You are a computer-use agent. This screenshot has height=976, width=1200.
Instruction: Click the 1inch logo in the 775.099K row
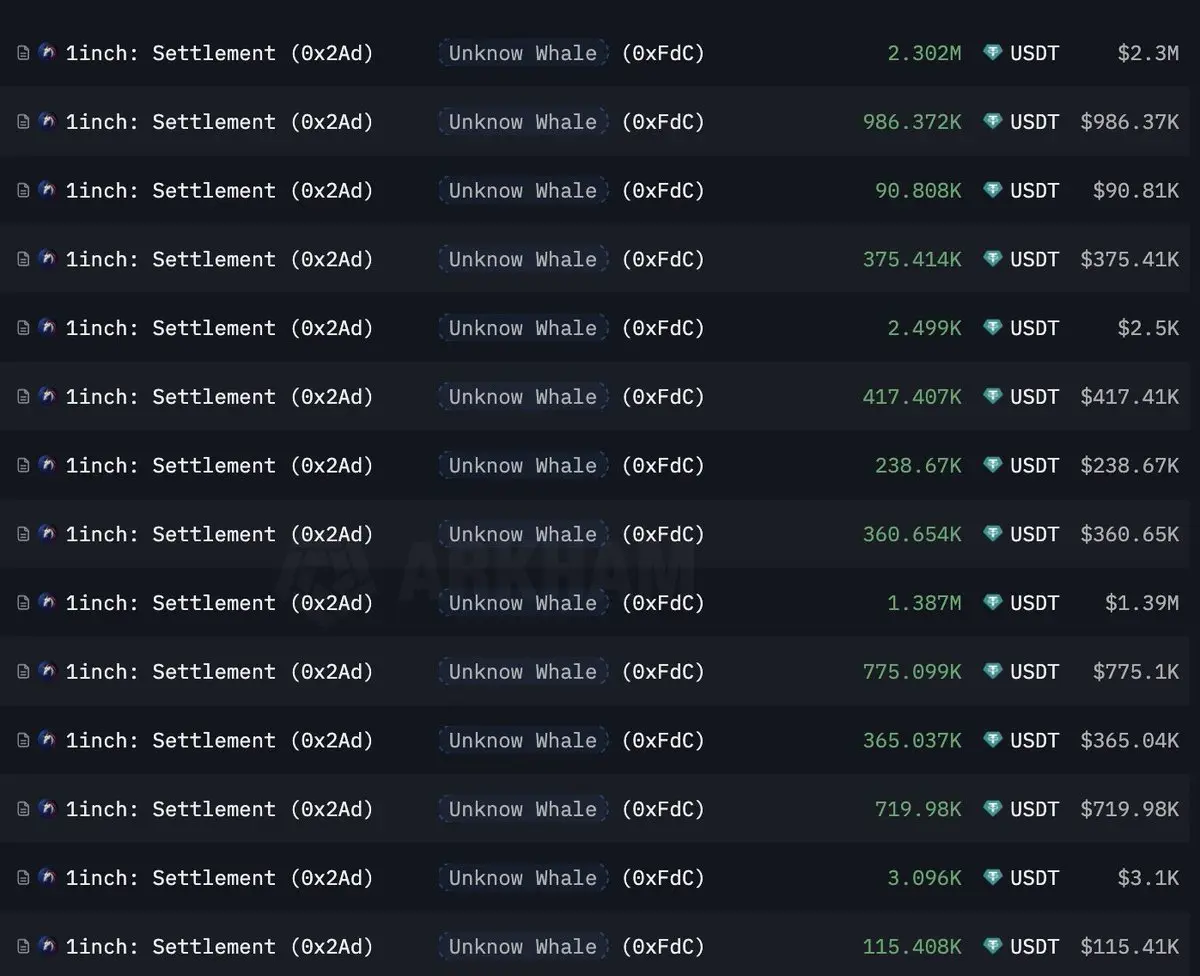pyautogui.click(x=47, y=671)
